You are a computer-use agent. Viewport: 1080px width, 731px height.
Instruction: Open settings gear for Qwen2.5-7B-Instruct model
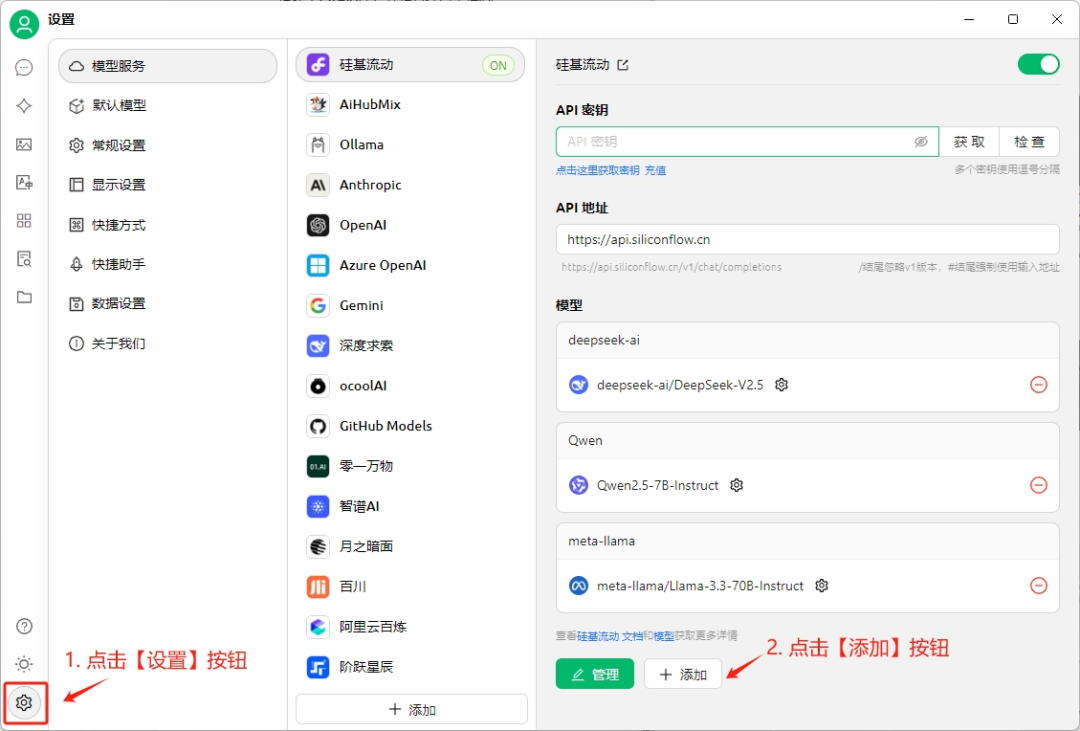coord(736,485)
